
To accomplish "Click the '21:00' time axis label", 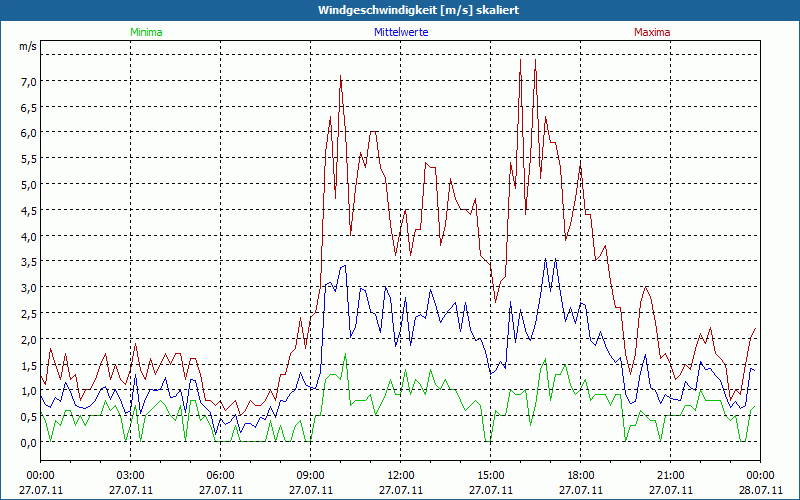I will point(670,476).
